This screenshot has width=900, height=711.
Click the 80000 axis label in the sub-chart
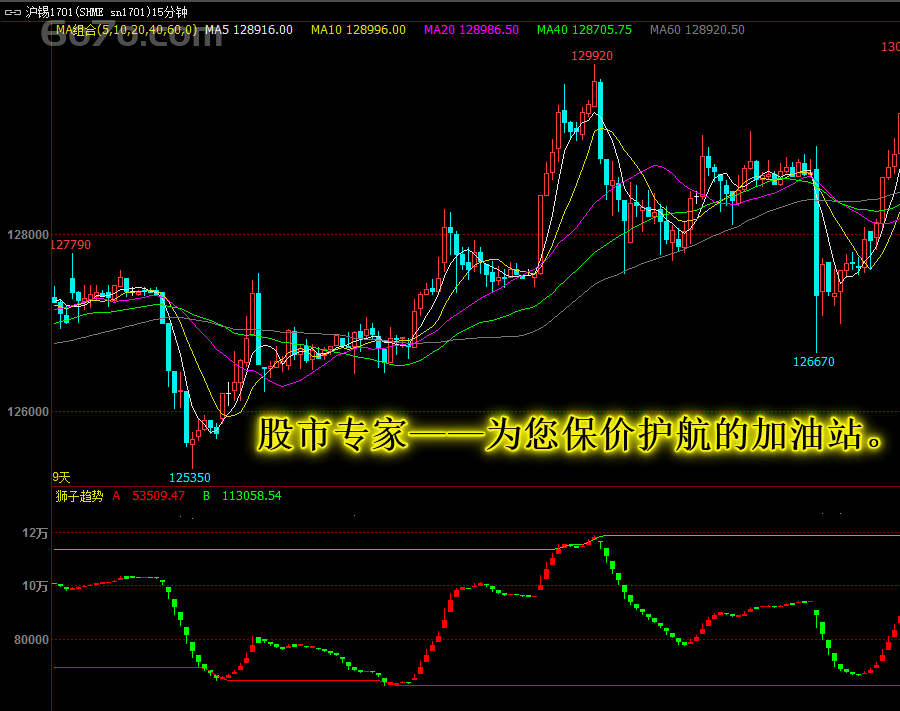[30, 640]
